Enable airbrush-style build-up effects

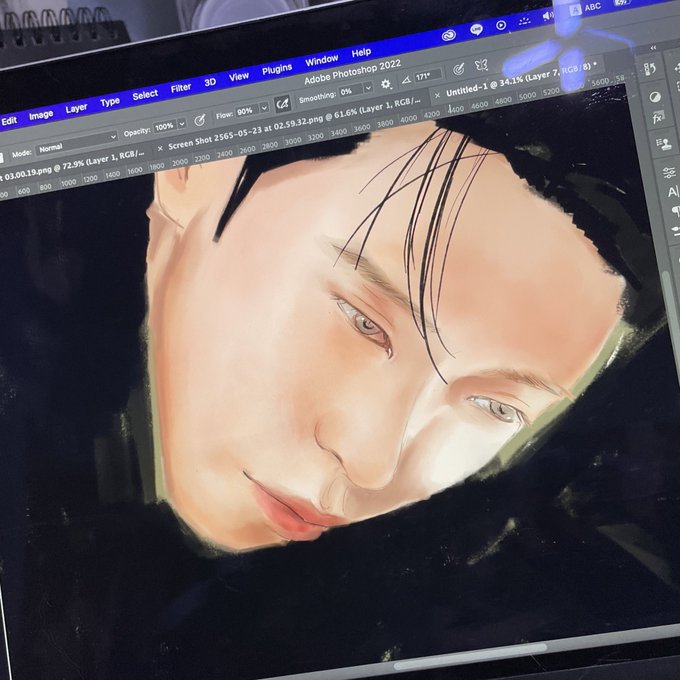point(283,104)
